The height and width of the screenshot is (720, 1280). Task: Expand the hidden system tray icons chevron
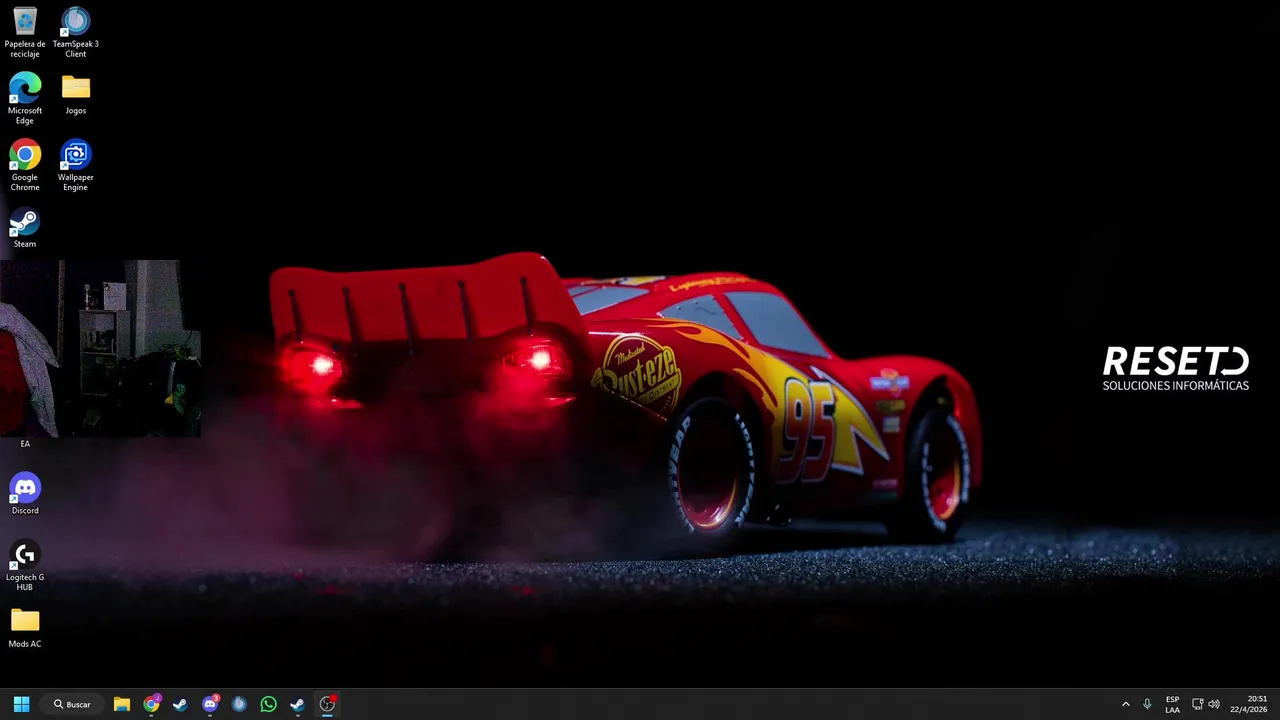[x=1126, y=704]
